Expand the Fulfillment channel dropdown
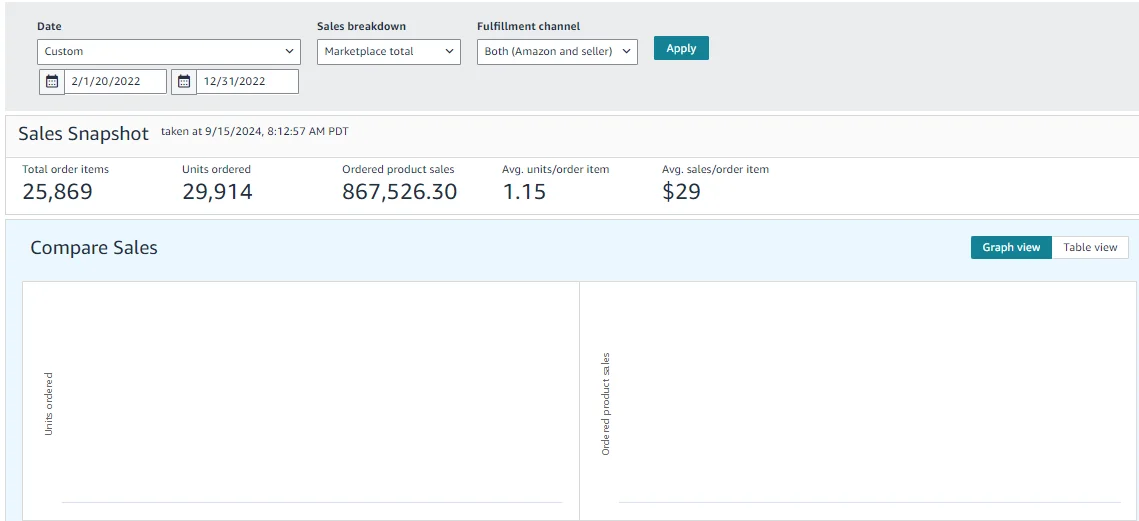 (x=557, y=52)
